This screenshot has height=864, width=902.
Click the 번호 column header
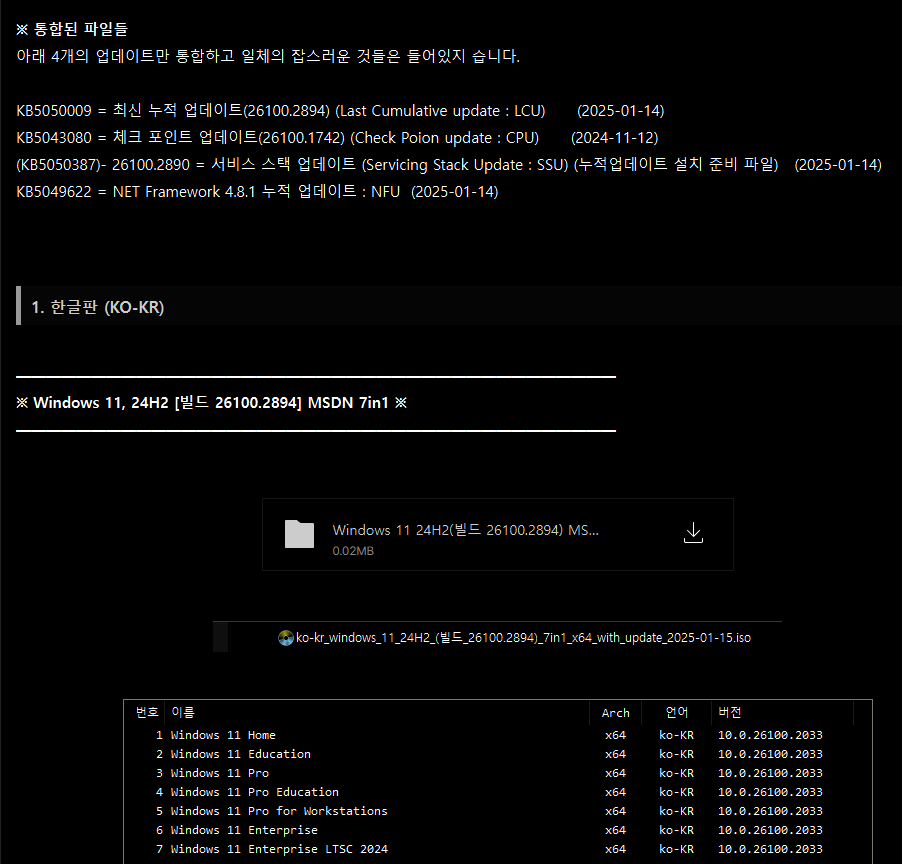click(x=147, y=712)
